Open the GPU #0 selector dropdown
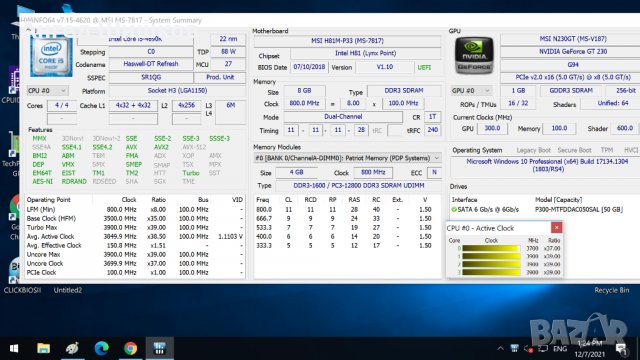The image size is (640, 360). point(471,91)
